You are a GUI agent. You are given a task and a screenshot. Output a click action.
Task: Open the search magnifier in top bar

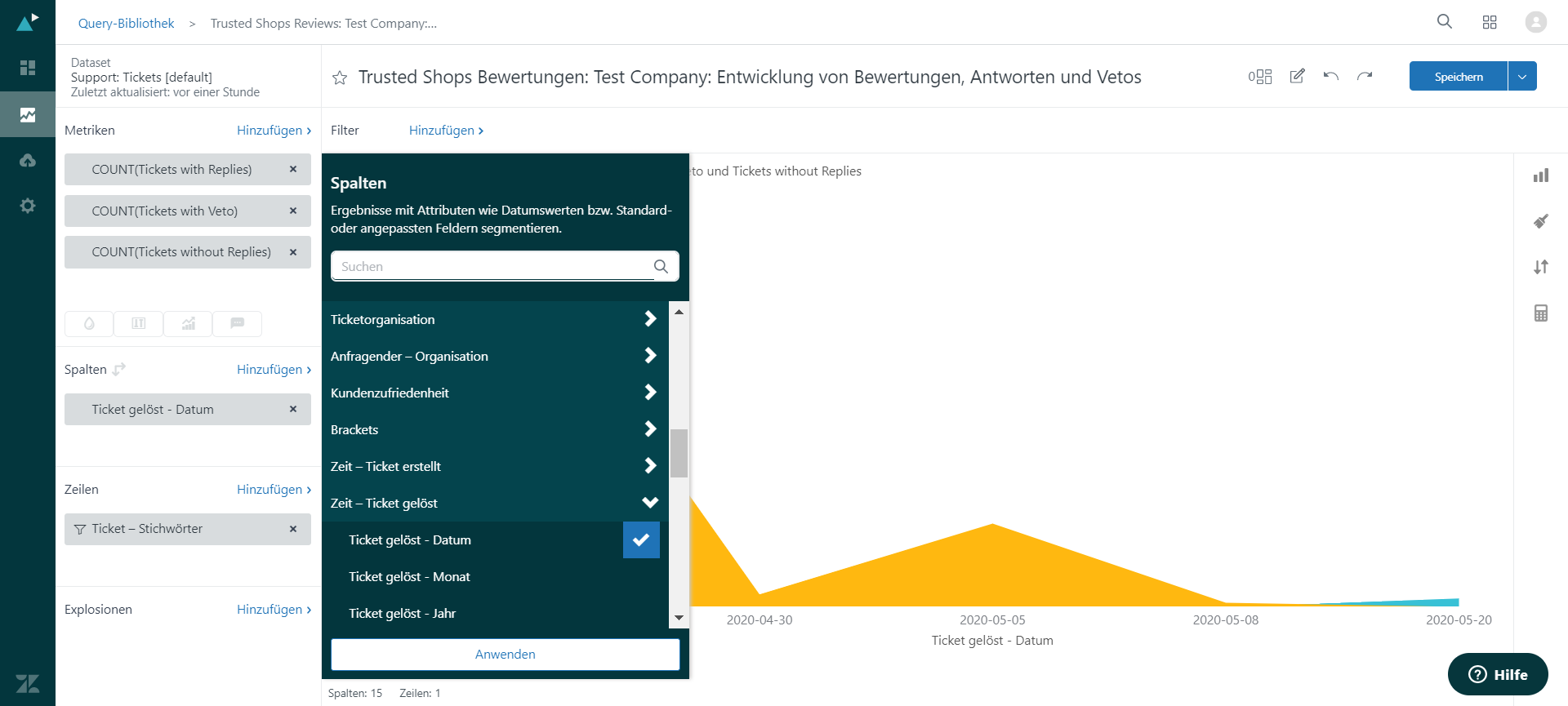(1445, 22)
